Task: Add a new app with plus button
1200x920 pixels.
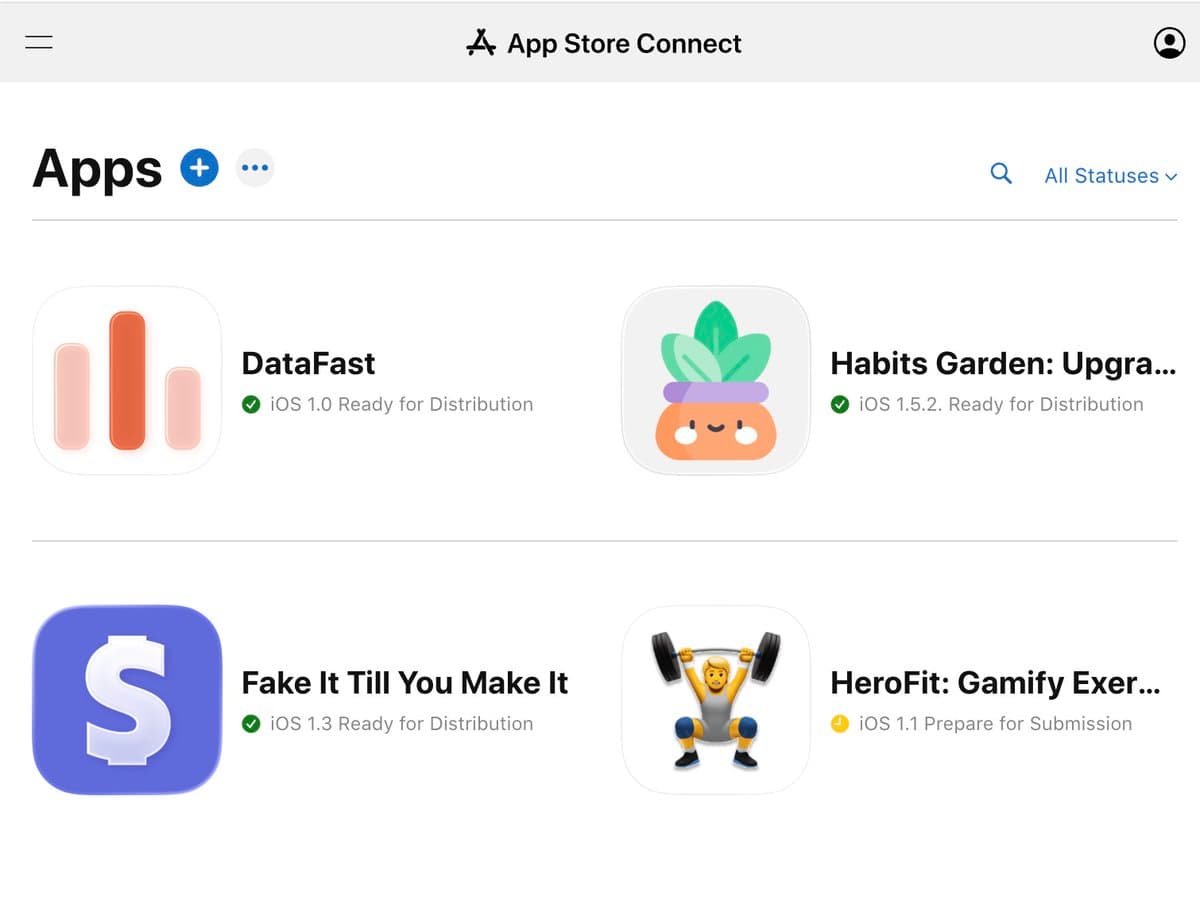Action: pos(199,167)
